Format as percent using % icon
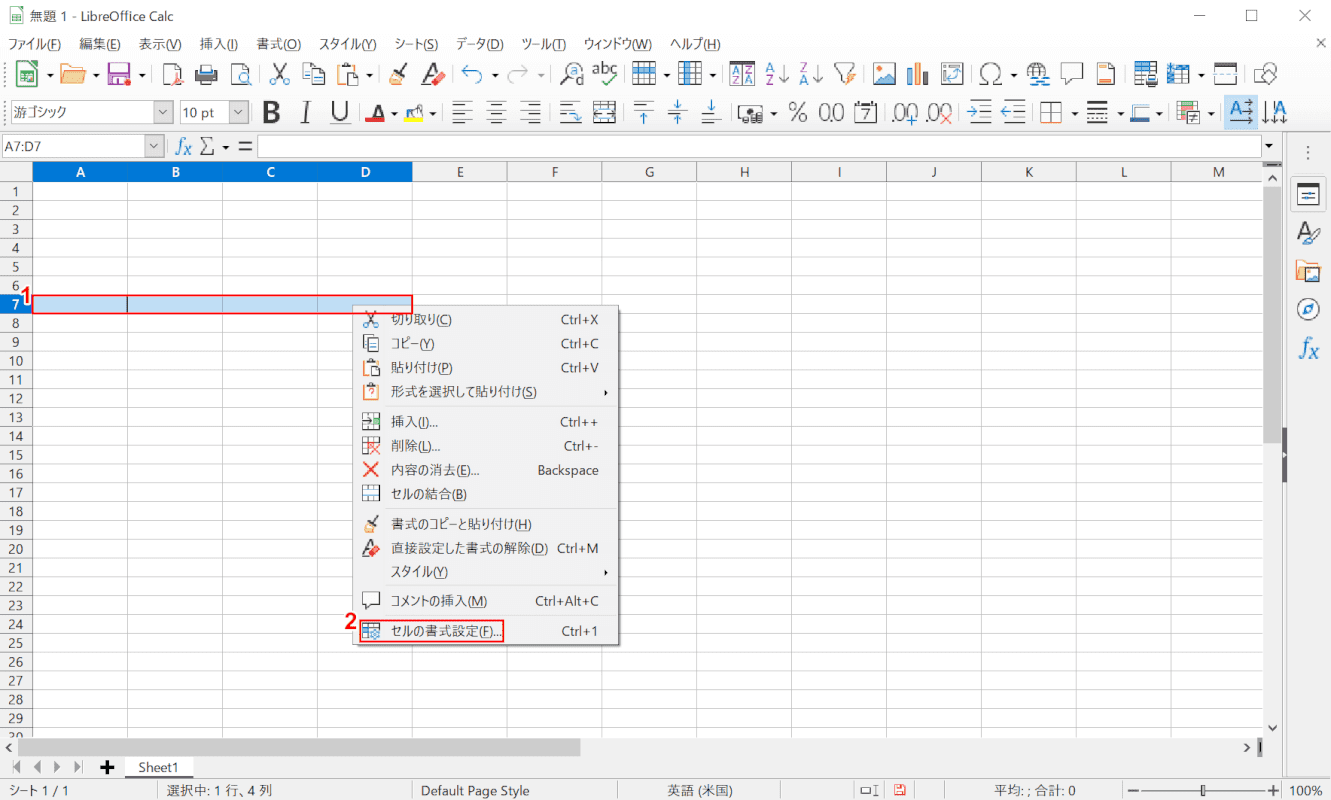The image size is (1331, 800). (x=798, y=113)
